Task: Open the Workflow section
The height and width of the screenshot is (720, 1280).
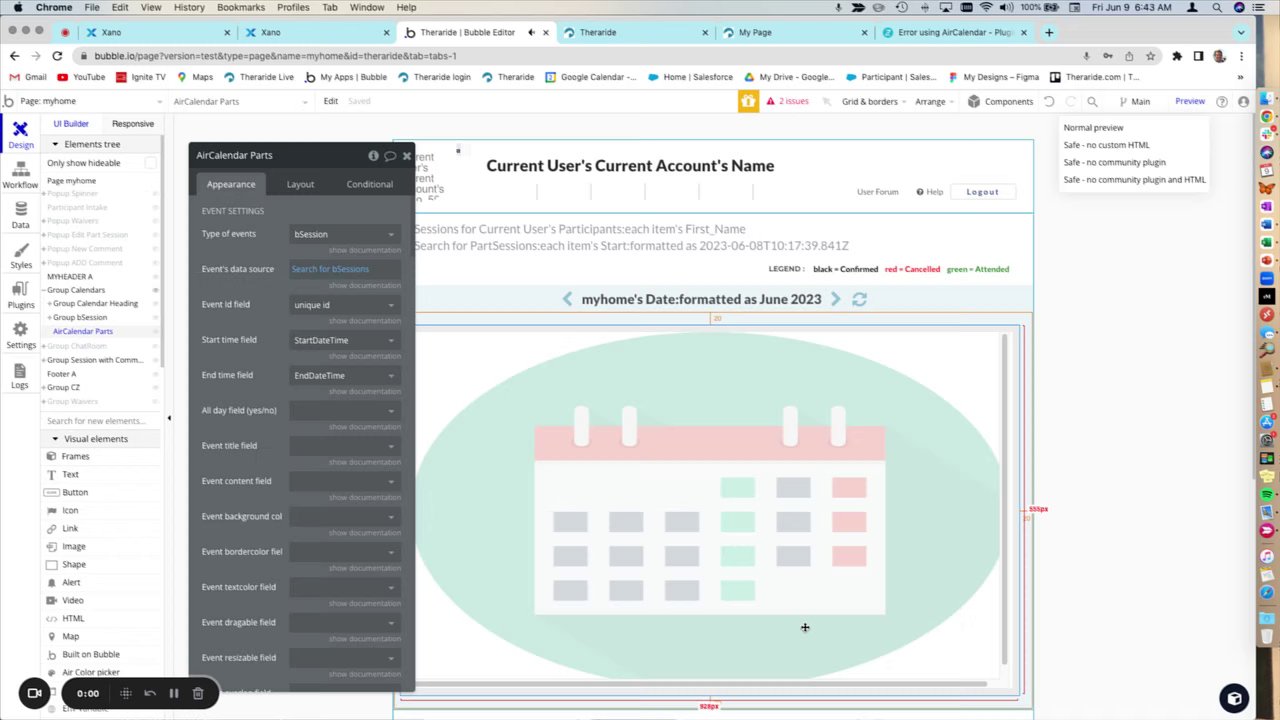Action: coord(20,176)
